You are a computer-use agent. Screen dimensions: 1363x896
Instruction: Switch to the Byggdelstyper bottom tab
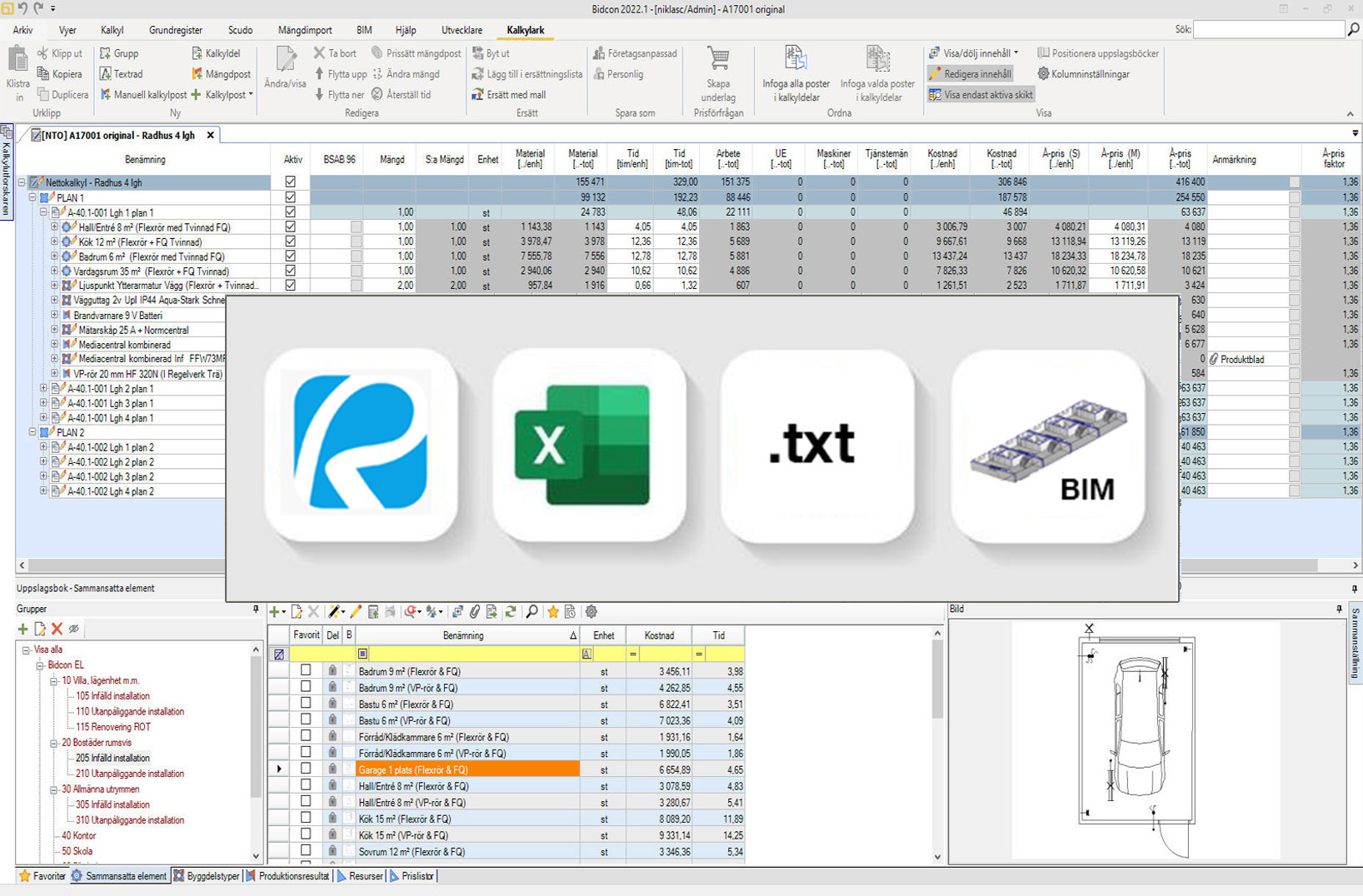(207, 876)
